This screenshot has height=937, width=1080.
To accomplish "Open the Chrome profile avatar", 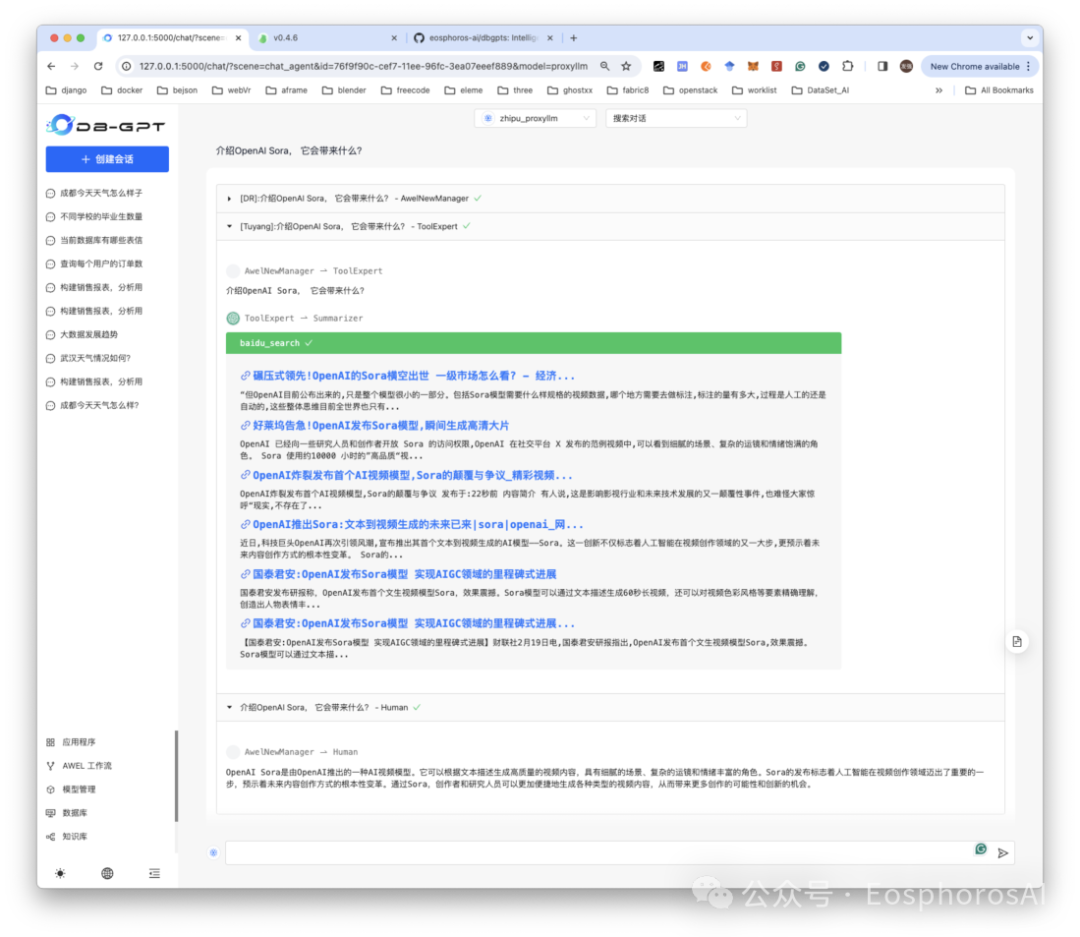I will tap(906, 66).
